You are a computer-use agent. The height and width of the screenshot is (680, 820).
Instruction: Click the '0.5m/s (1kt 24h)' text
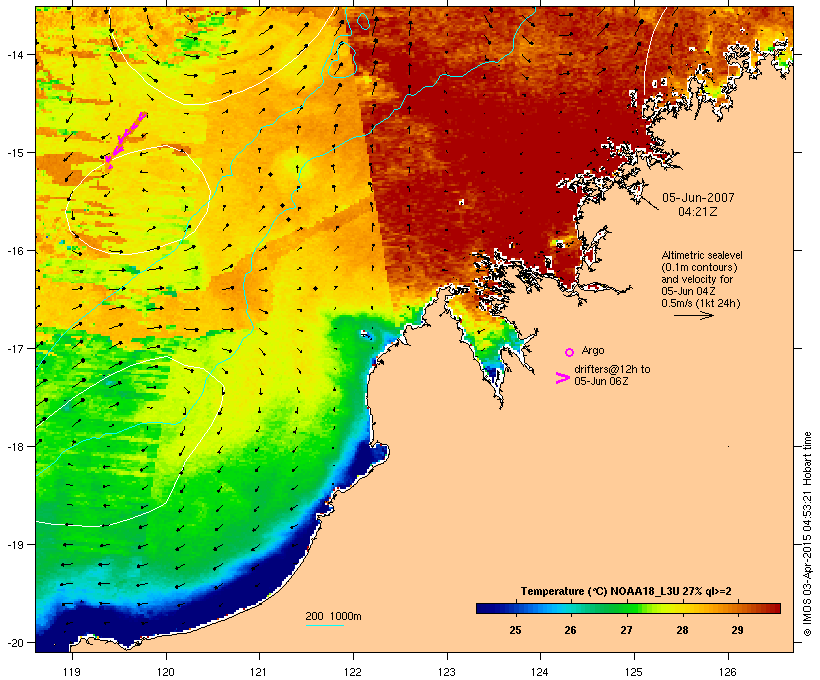[x=701, y=303]
